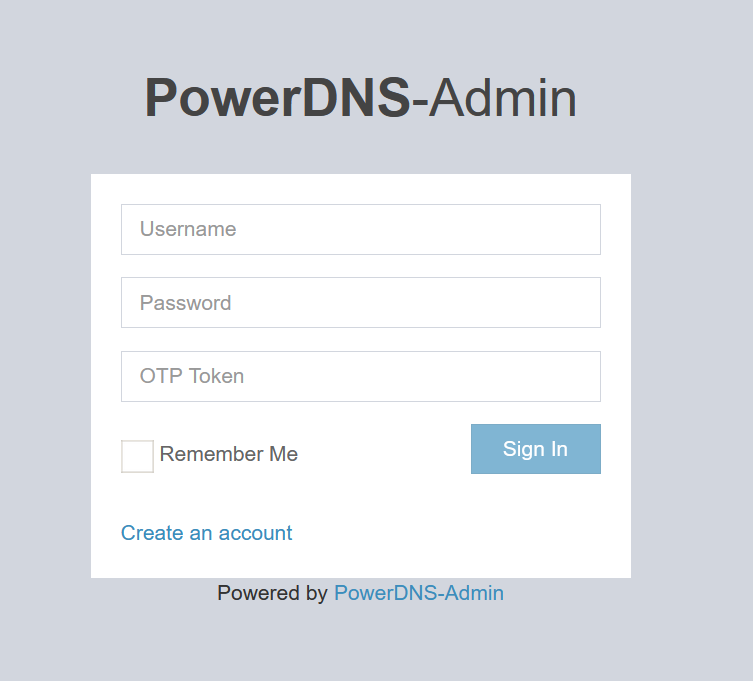Open the Create an account link
This screenshot has height=681, width=753.
tap(206, 533)
